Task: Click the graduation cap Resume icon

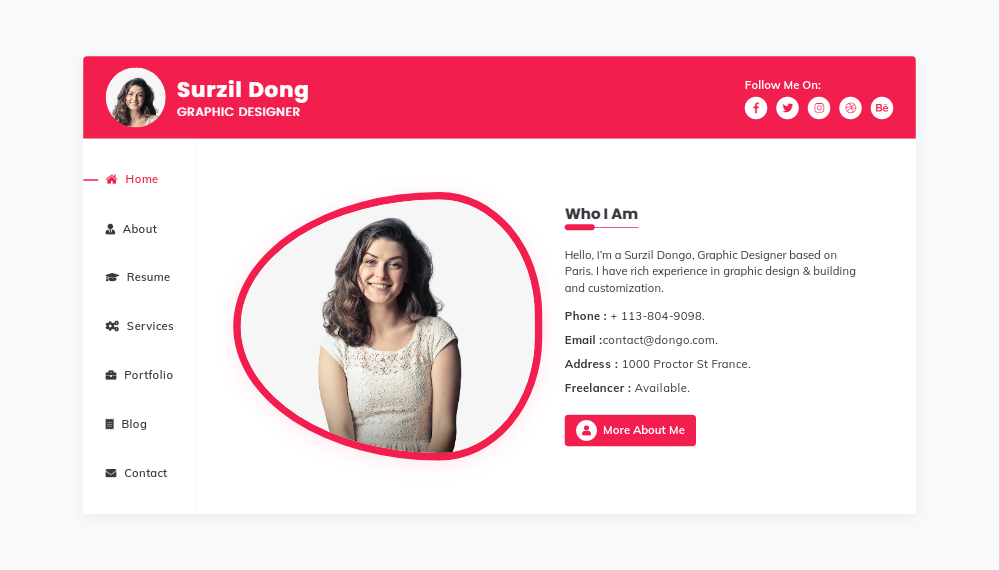Action: click(x=112, y=277)
